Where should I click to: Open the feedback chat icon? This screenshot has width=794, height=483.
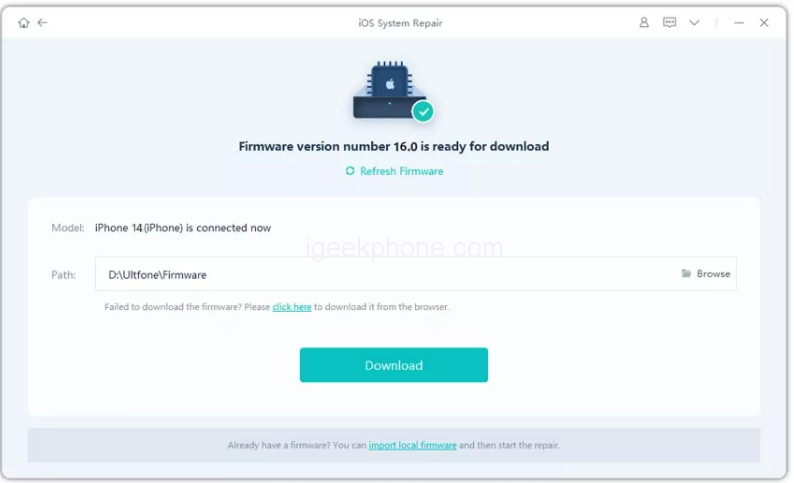click(x=669, y=22)
